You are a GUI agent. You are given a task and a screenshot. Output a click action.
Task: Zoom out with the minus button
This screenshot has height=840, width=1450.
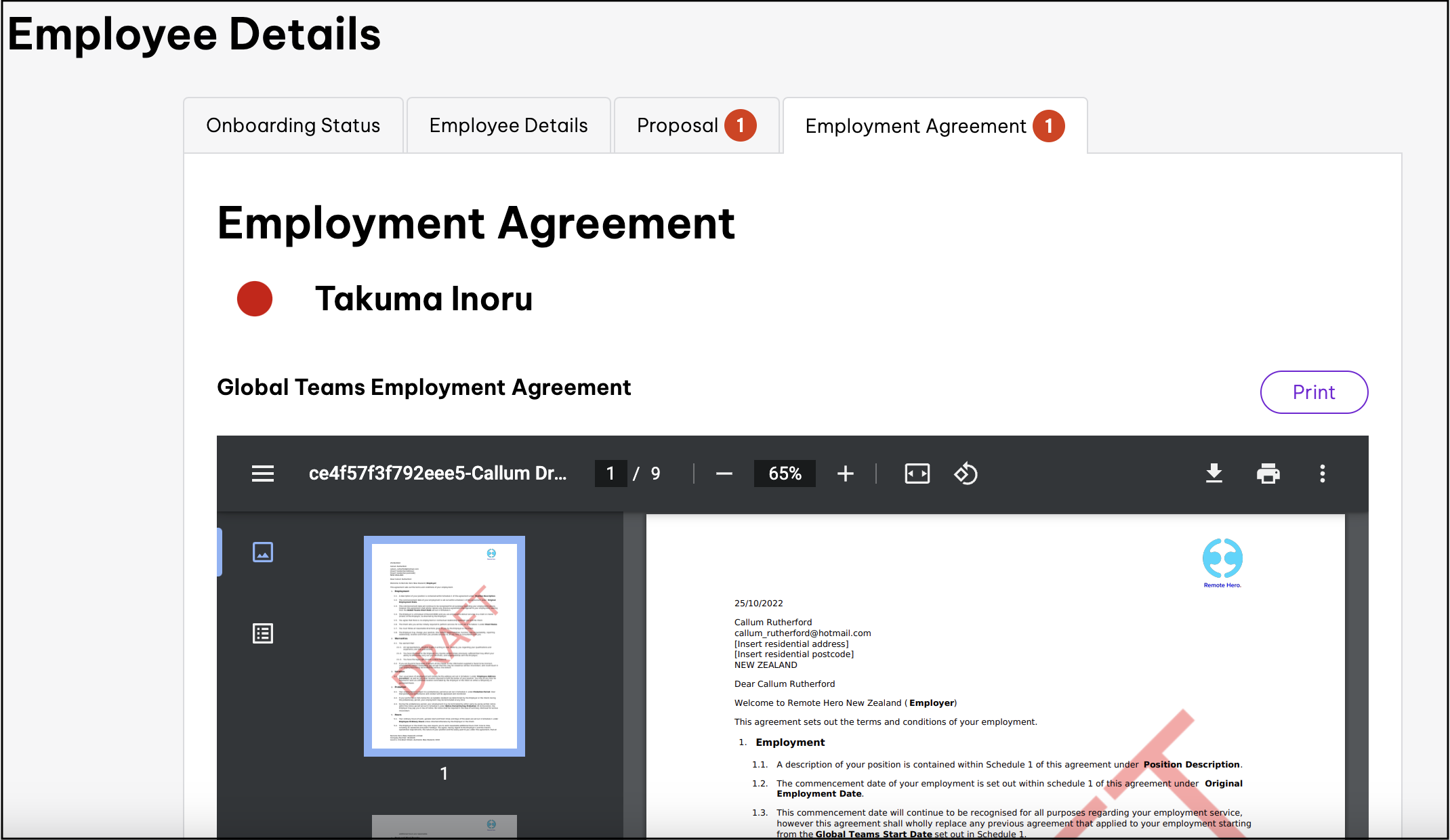[x=724, y=474]
